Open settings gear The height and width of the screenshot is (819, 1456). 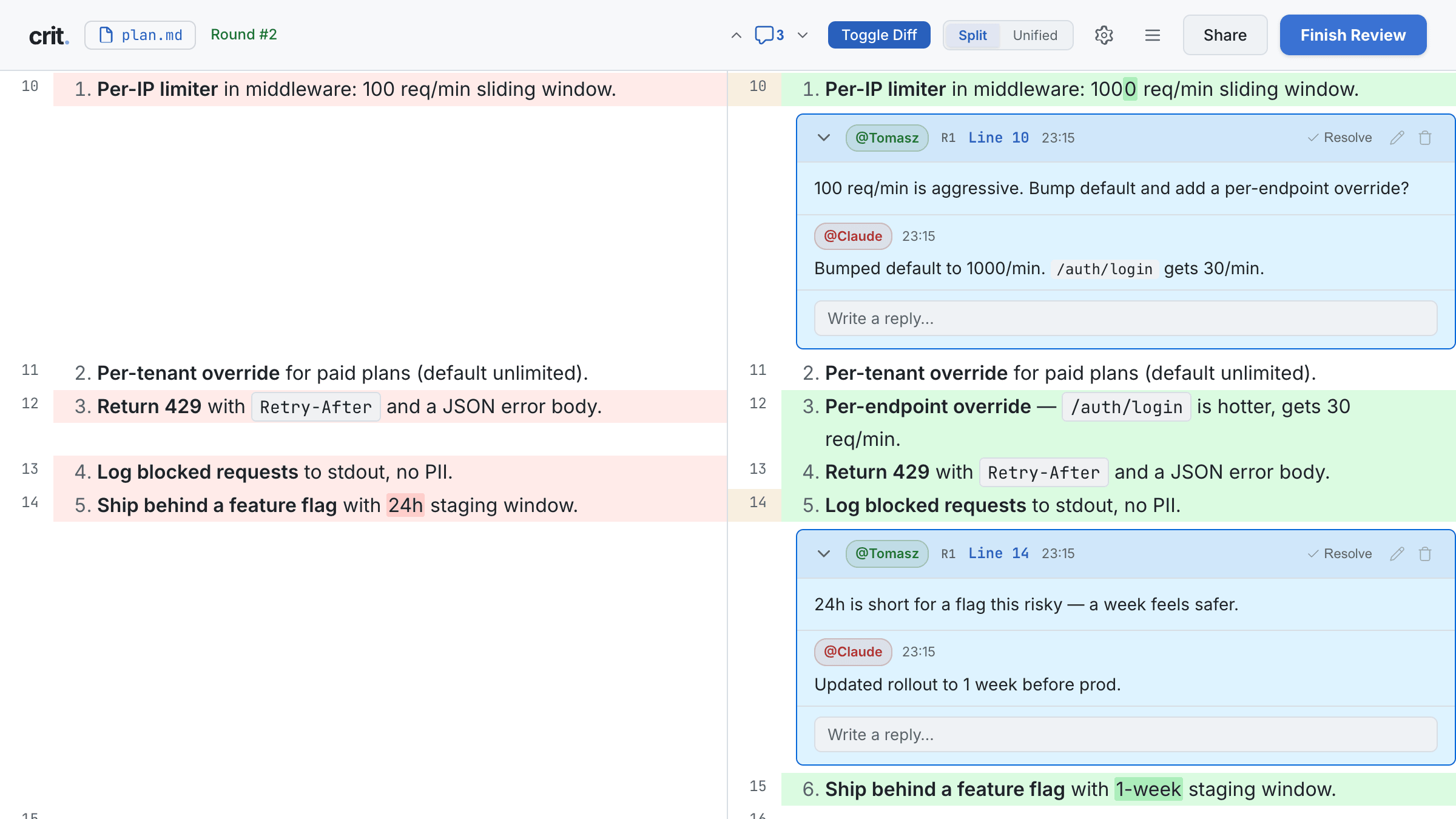pyautogui.click(x=1104, y=35)
